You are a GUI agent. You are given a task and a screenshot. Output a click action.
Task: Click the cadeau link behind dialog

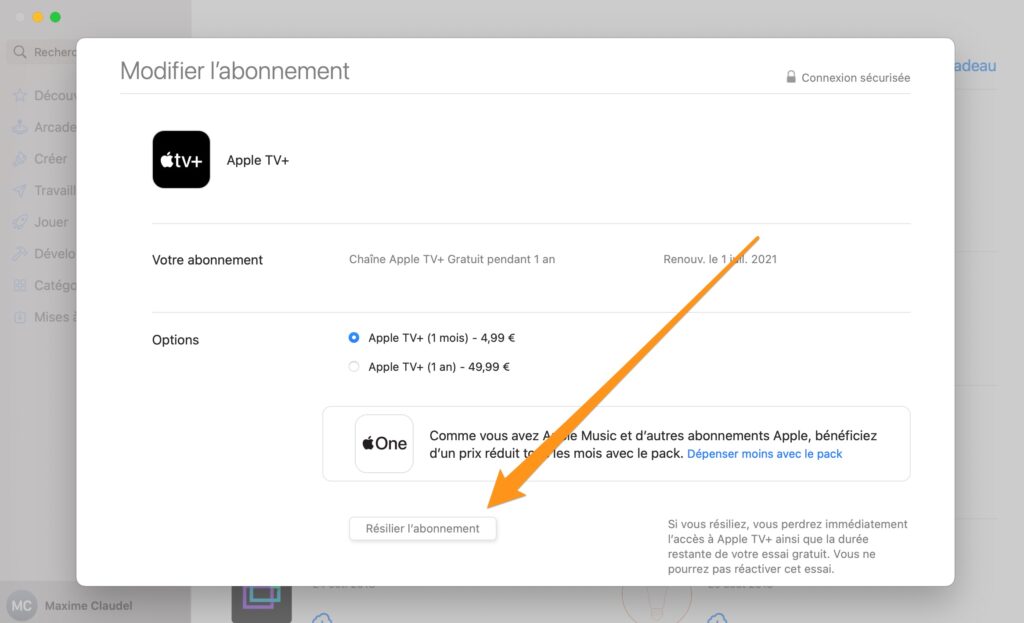tap(975, 66)
